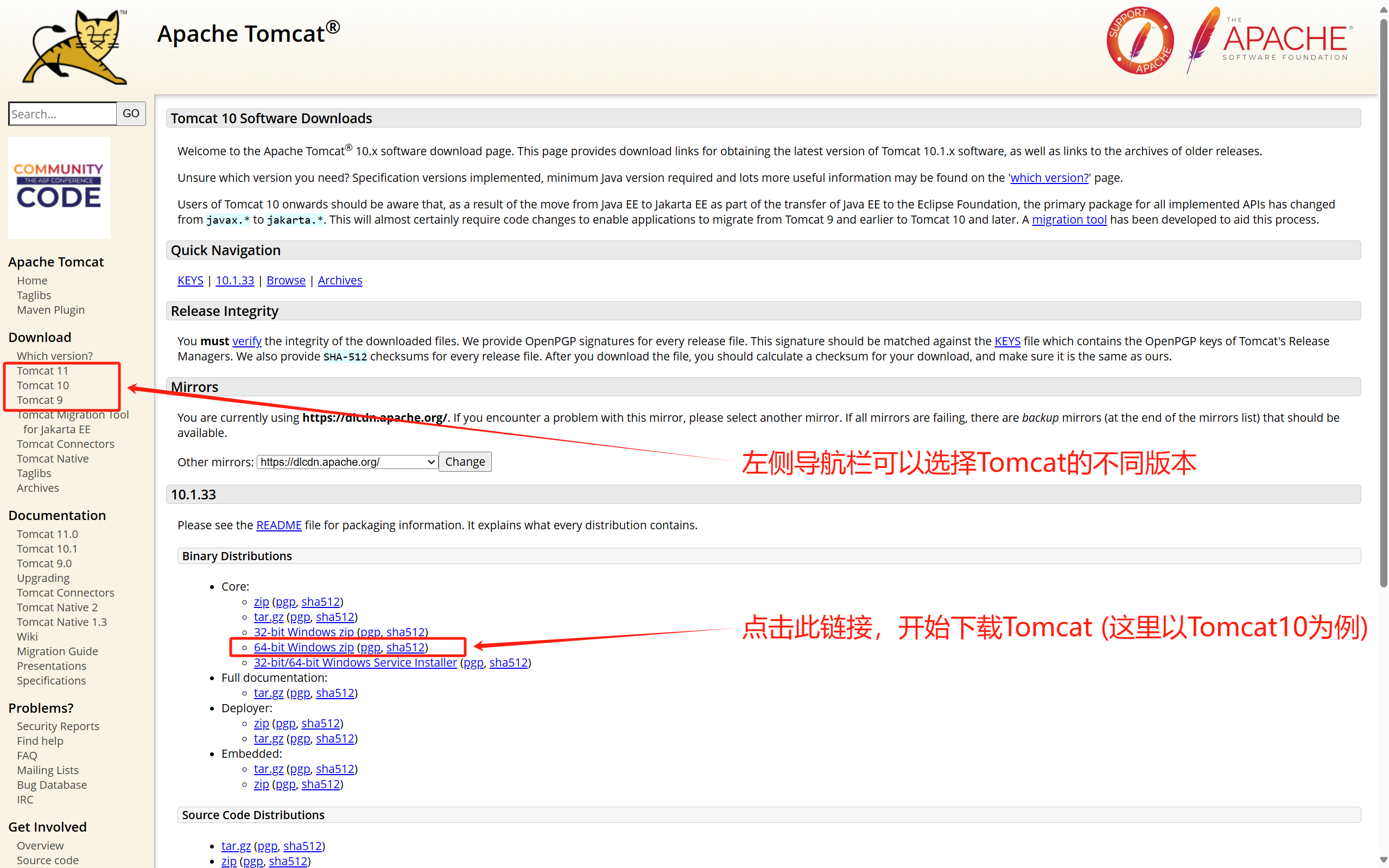Open the Migration Guide link
Image resolution: width=1389 pixels, height=868 pixels.
[x=58, y=651]
